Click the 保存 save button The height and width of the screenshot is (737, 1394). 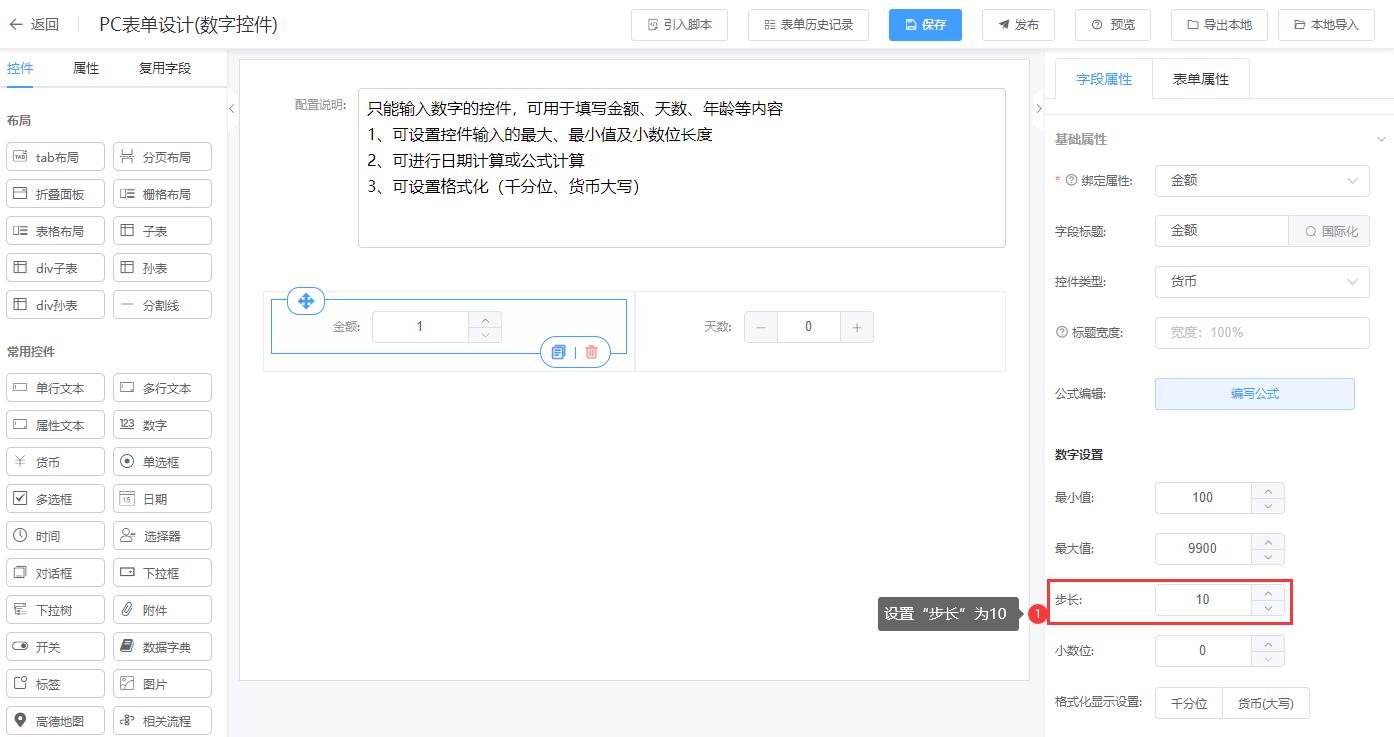point(925,25)
